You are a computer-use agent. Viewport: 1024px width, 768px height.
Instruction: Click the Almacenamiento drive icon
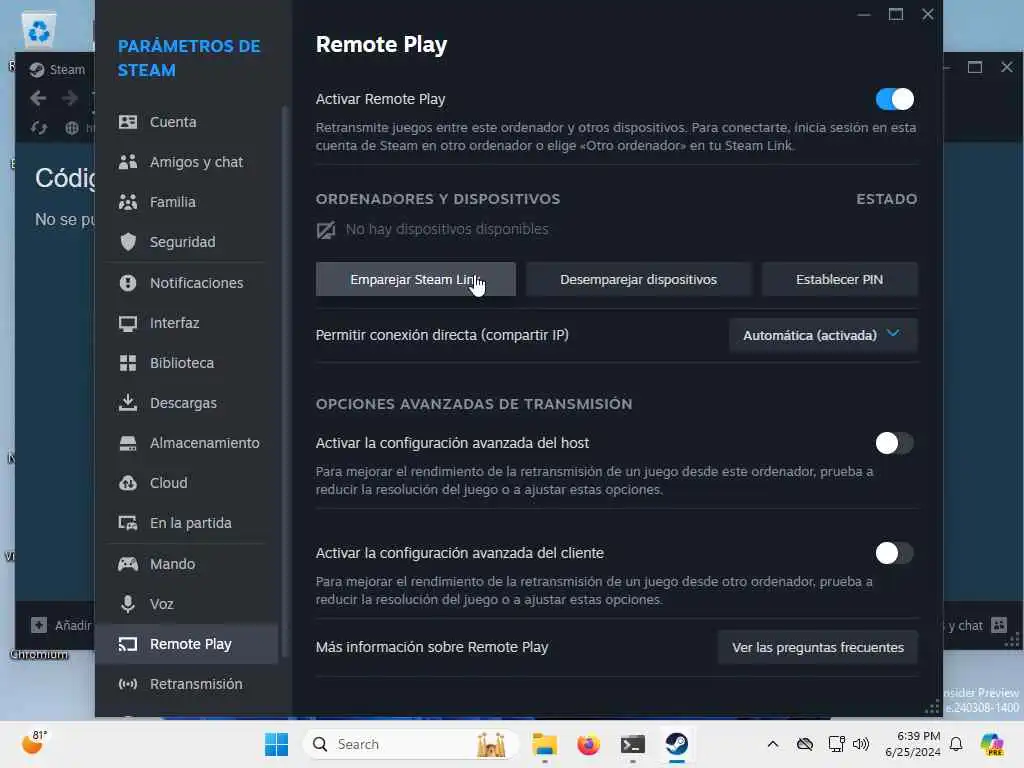(x=128, y=443)
